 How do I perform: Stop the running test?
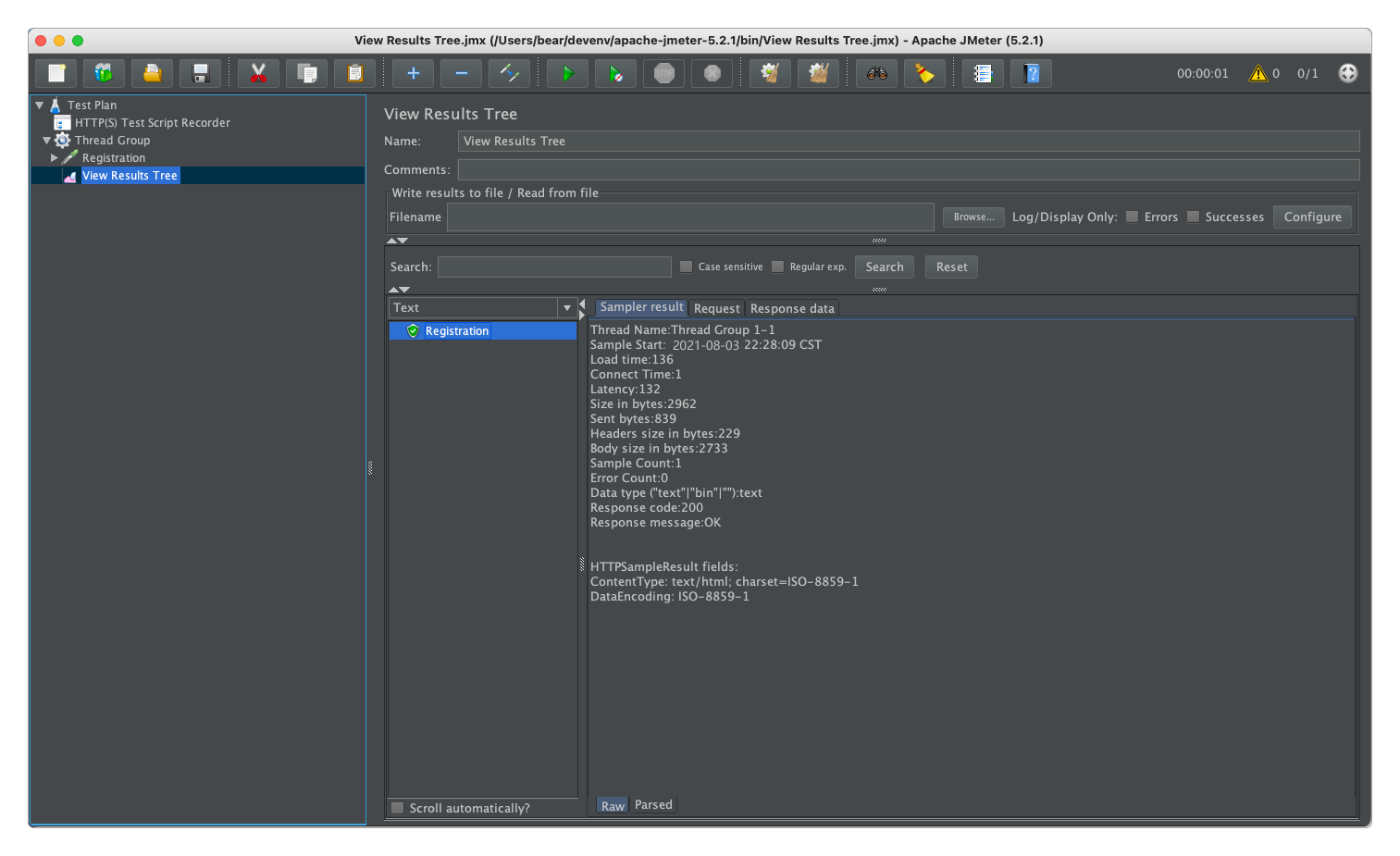pos(663,73)
